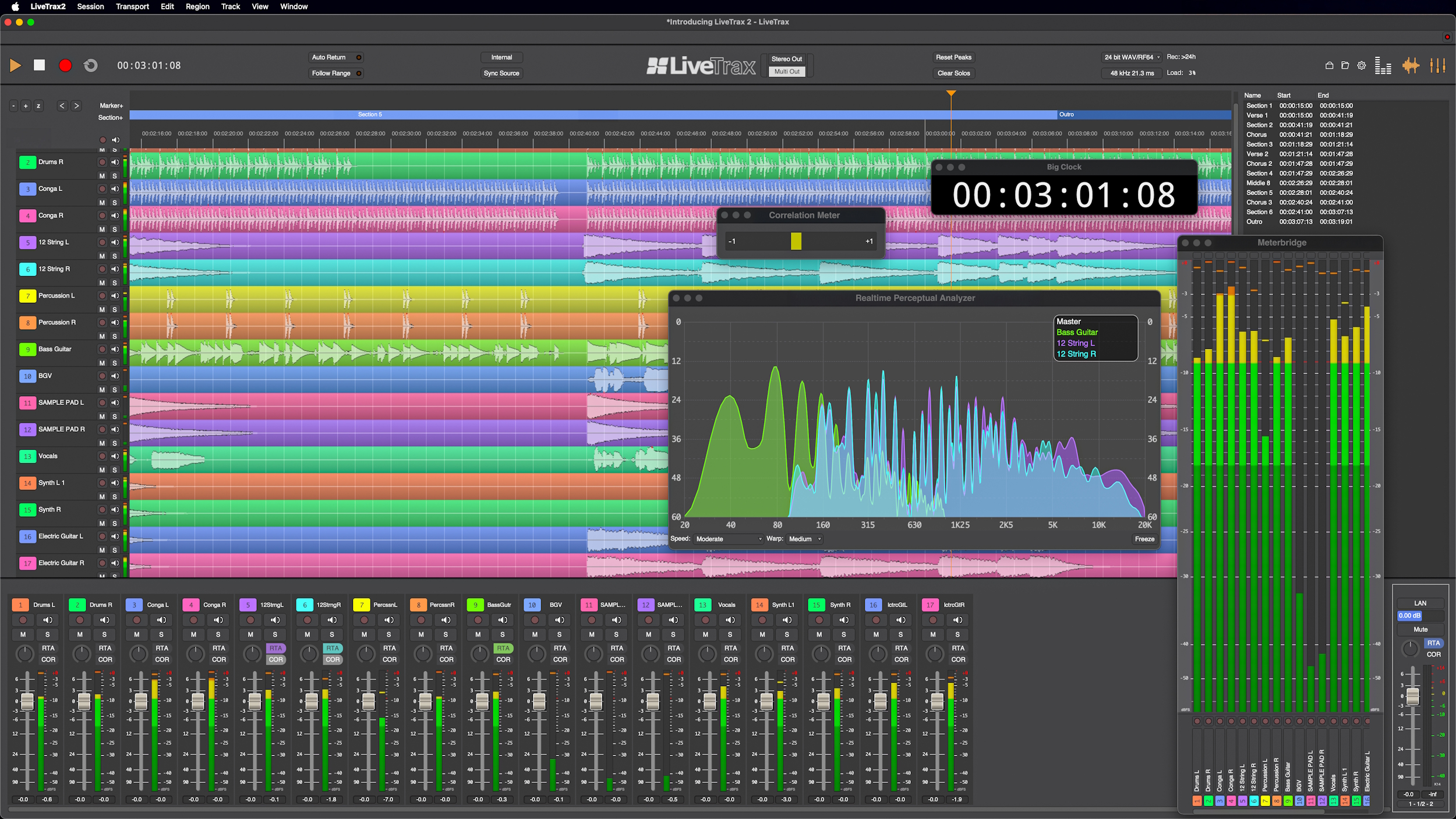
Task: Show the mixer via the orange faders icon
Action: click(x=1438, y=66)
